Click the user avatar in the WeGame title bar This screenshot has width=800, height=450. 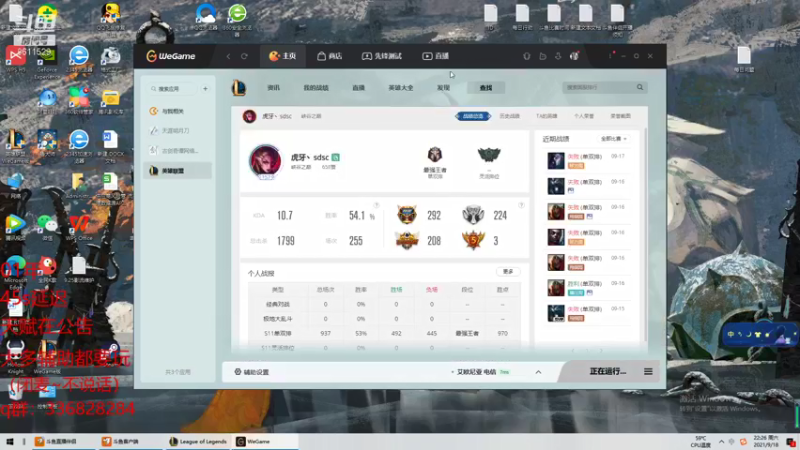coord(574,56)
